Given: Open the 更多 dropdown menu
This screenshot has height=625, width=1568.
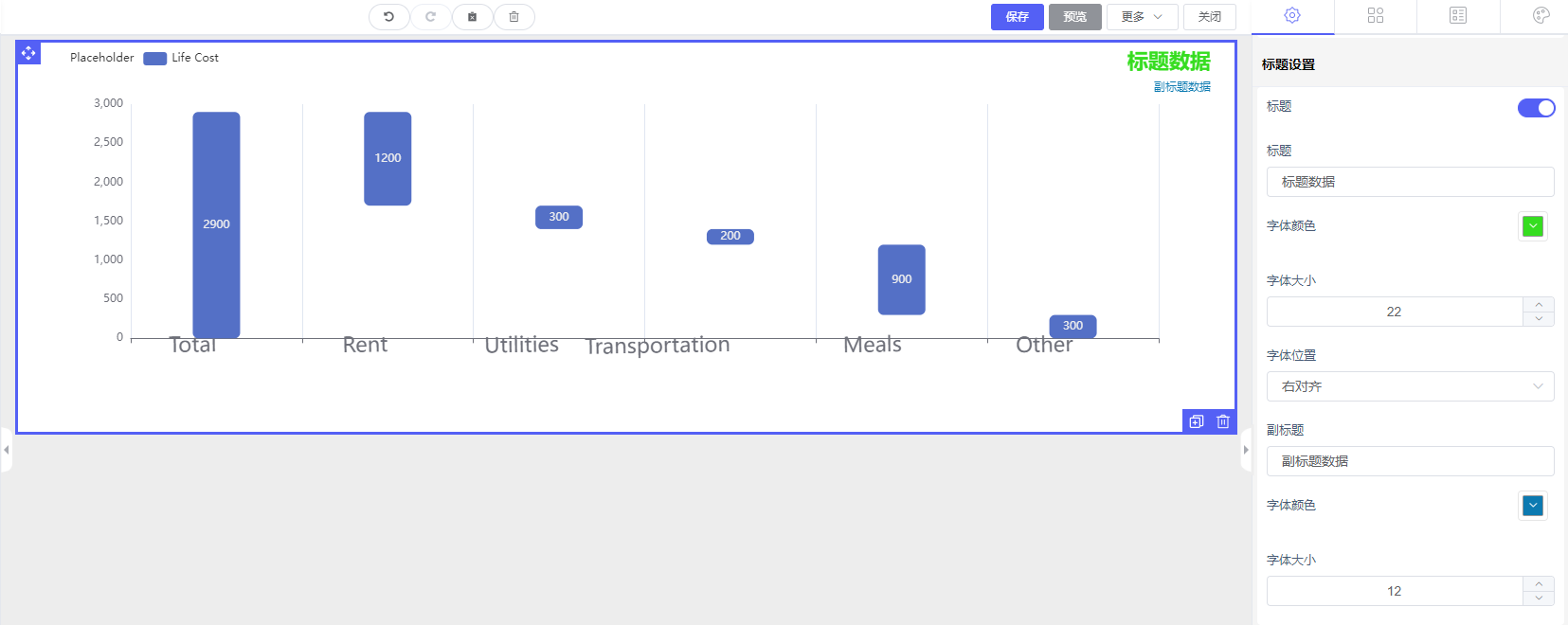Looking at the screenshot, I should coord(1142,17).
